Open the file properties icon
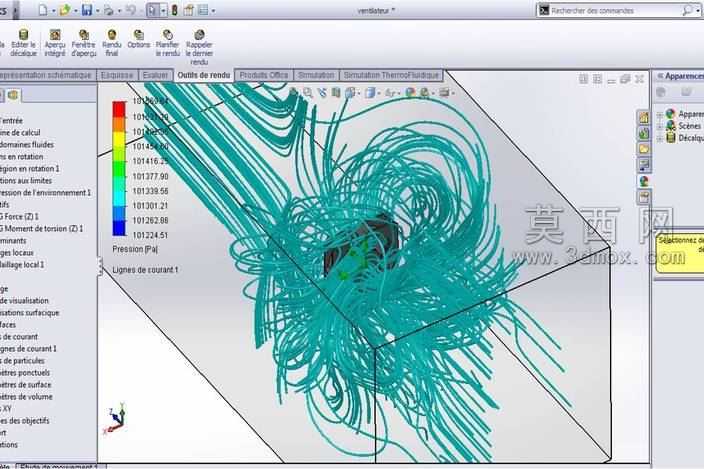 click(x=189, y=10)
